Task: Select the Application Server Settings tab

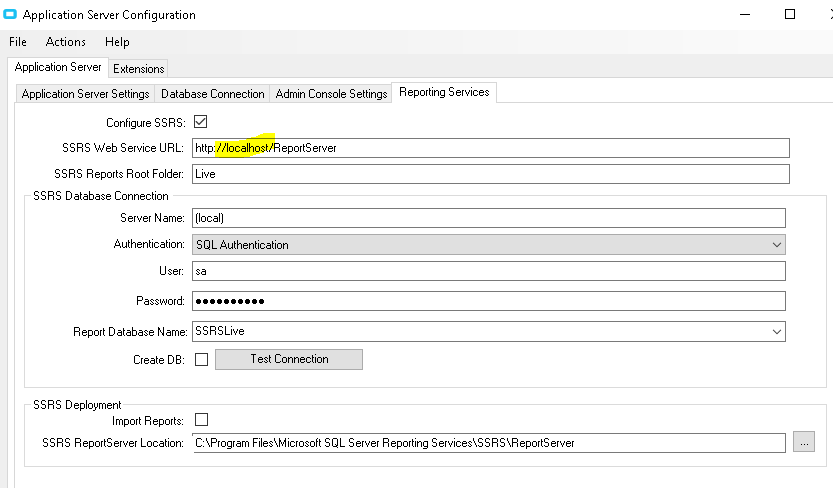Action: pos(86,94)
